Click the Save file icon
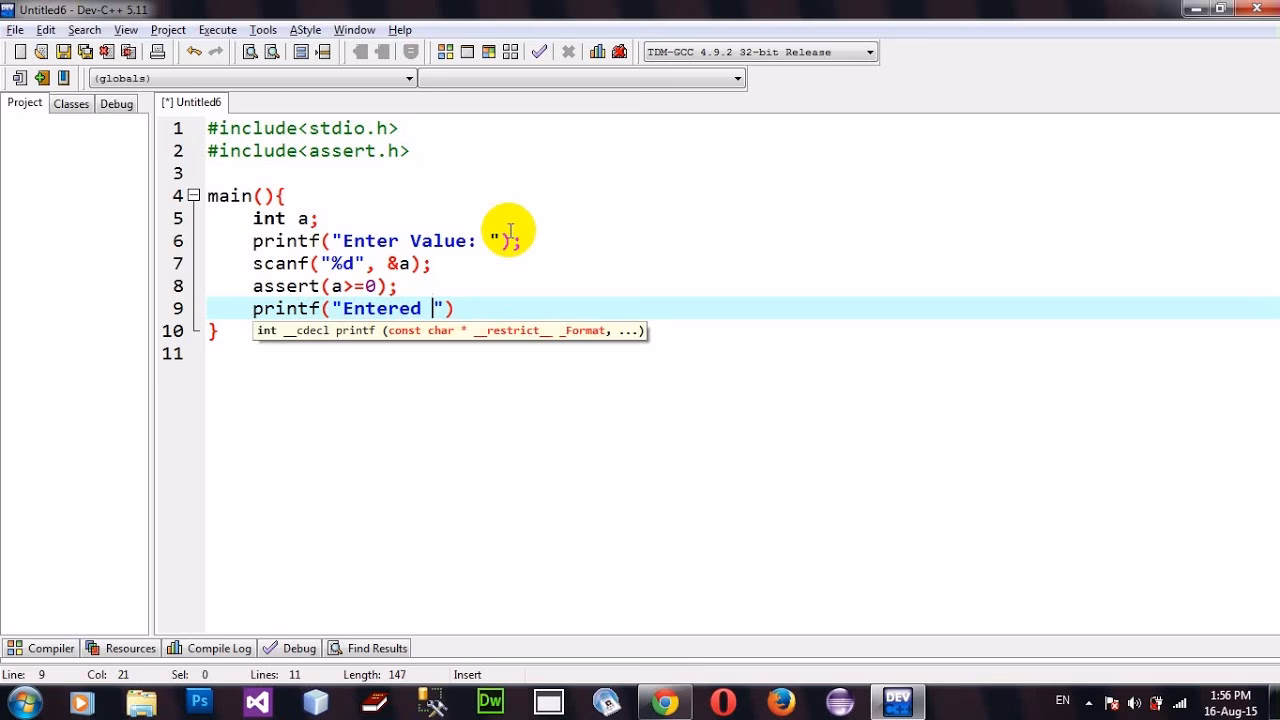 coord(63,52)
